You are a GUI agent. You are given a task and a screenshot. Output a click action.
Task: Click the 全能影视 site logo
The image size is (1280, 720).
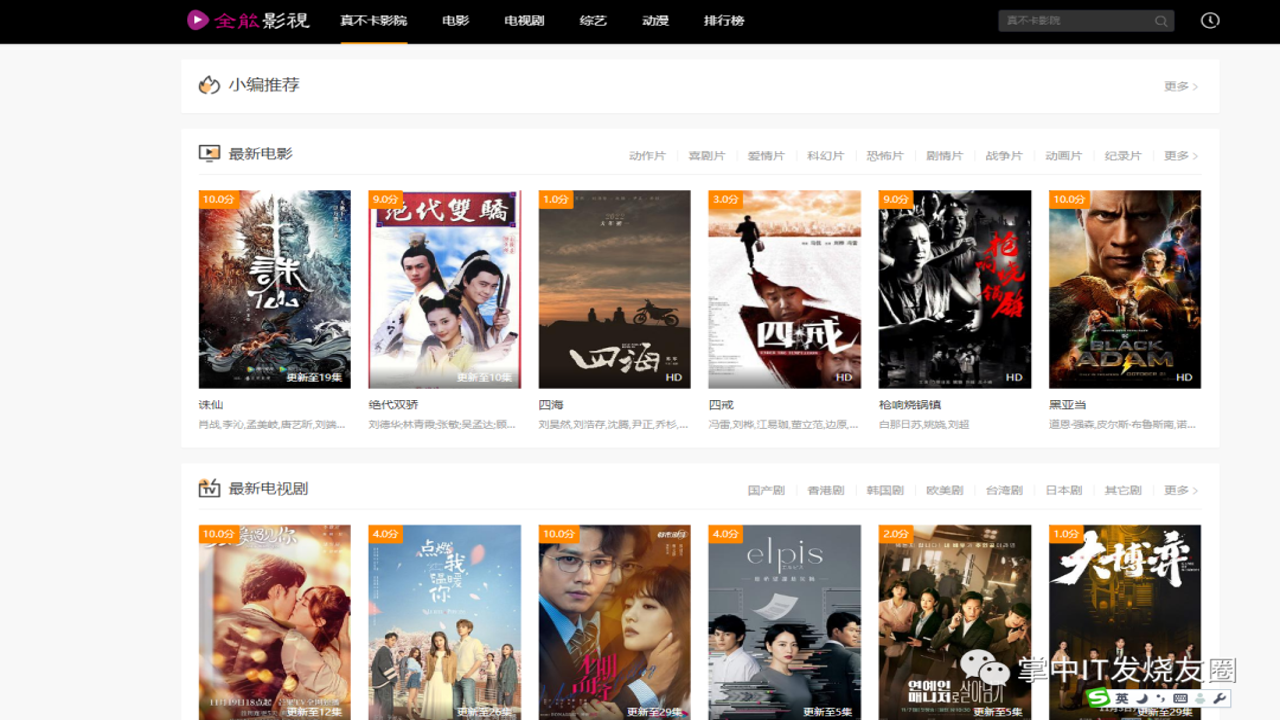coord(248,20)
